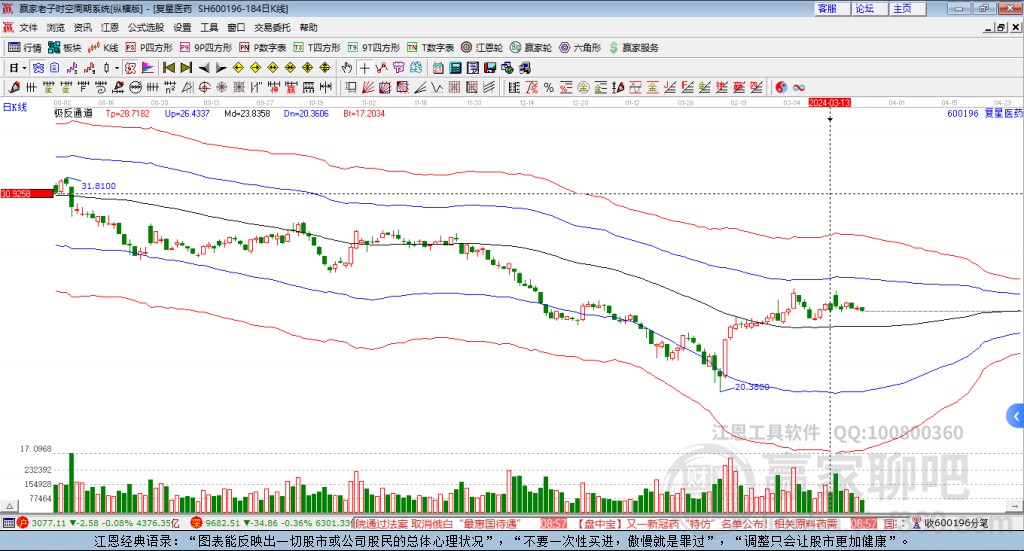
Task: Open the 六角形 hexagon chart
Action: click(x=580, y=48)
